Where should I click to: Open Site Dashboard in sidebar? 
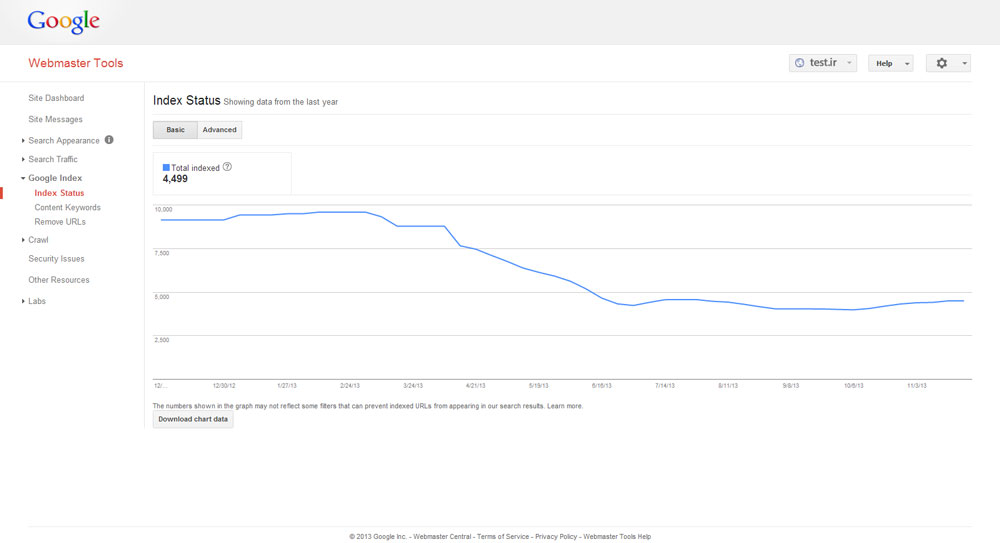tap(56, 98)
